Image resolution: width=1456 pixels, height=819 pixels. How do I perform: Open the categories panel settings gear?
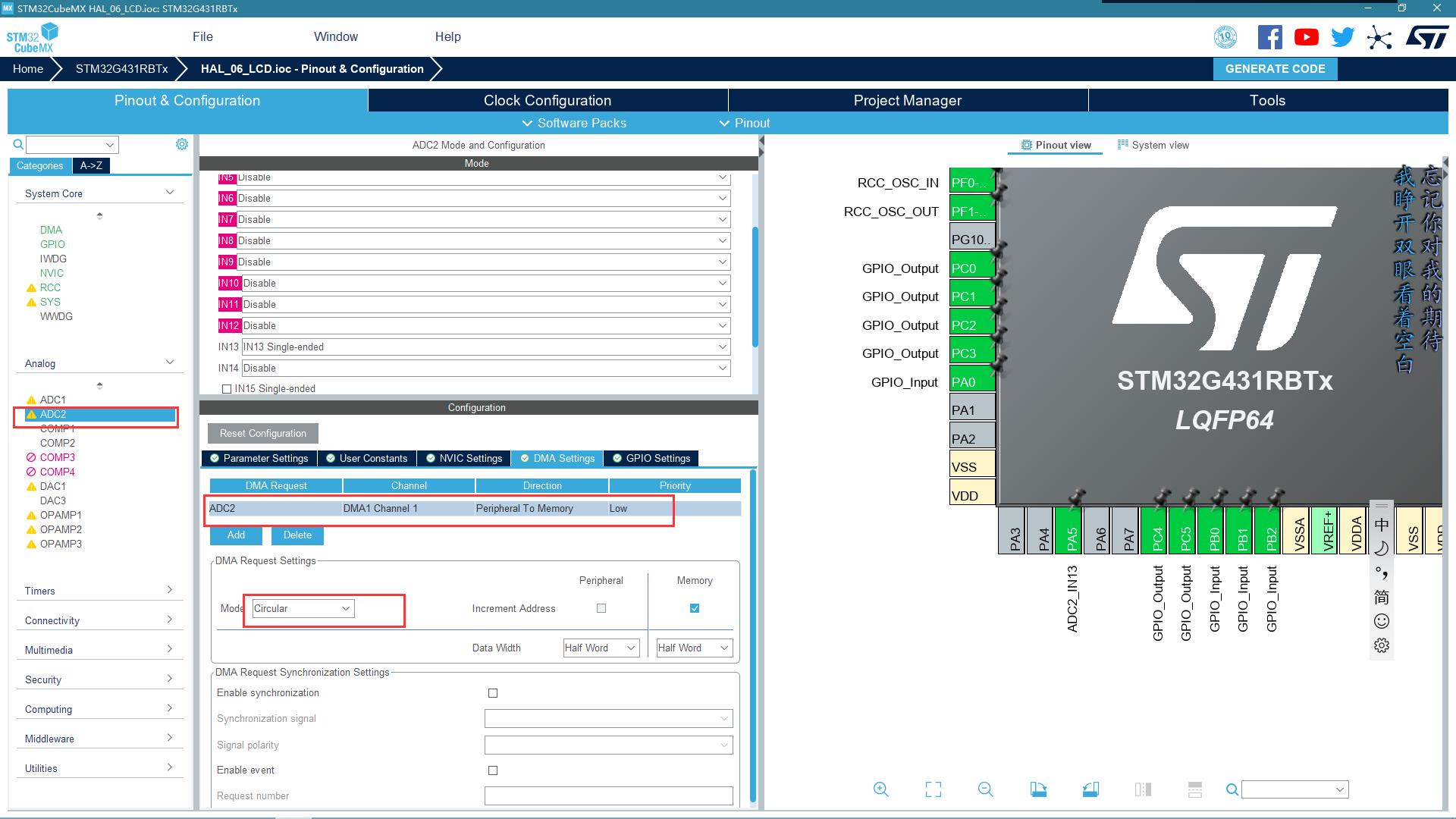point(182,144)
